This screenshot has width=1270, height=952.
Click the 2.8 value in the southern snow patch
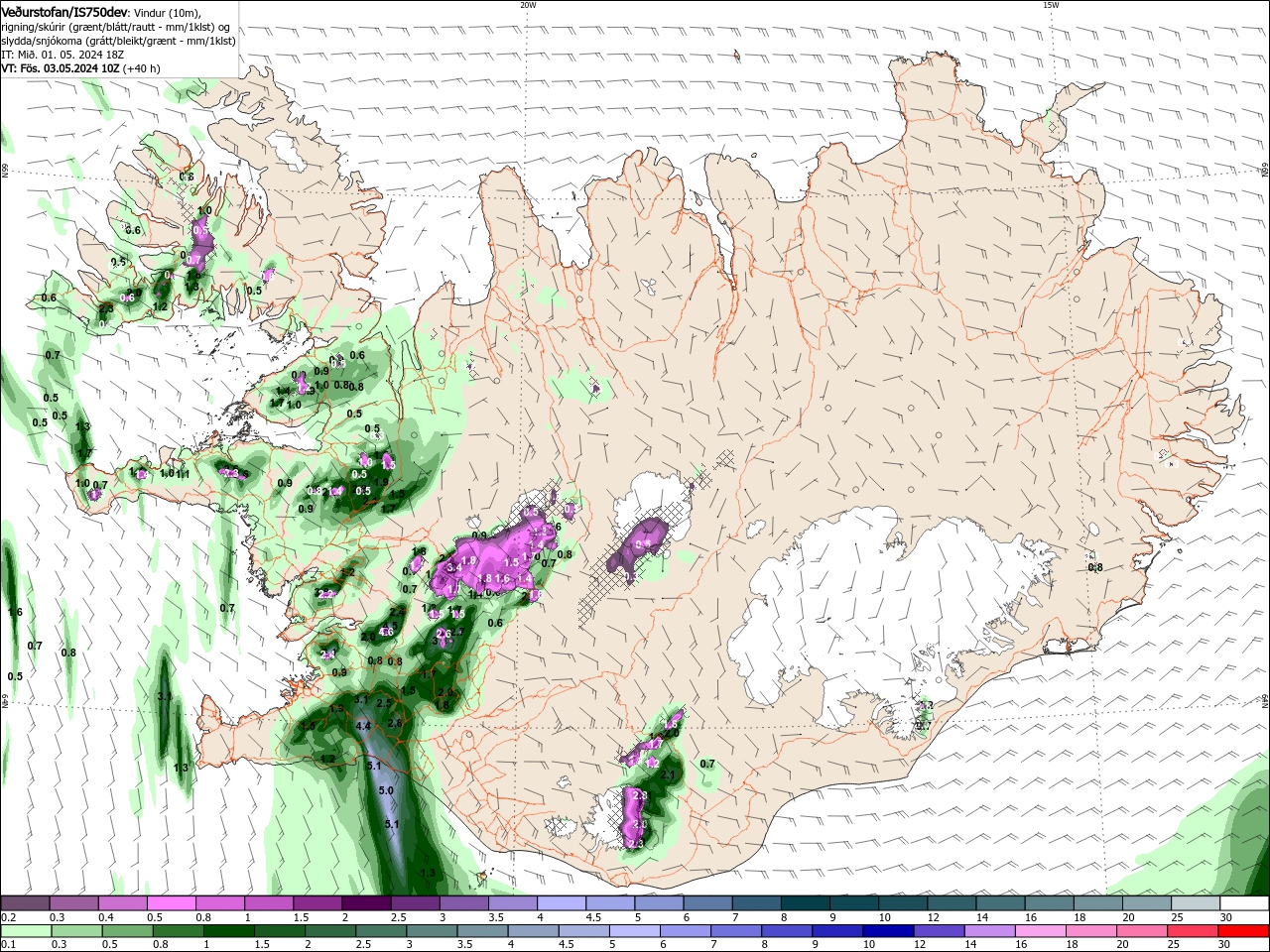640,795
